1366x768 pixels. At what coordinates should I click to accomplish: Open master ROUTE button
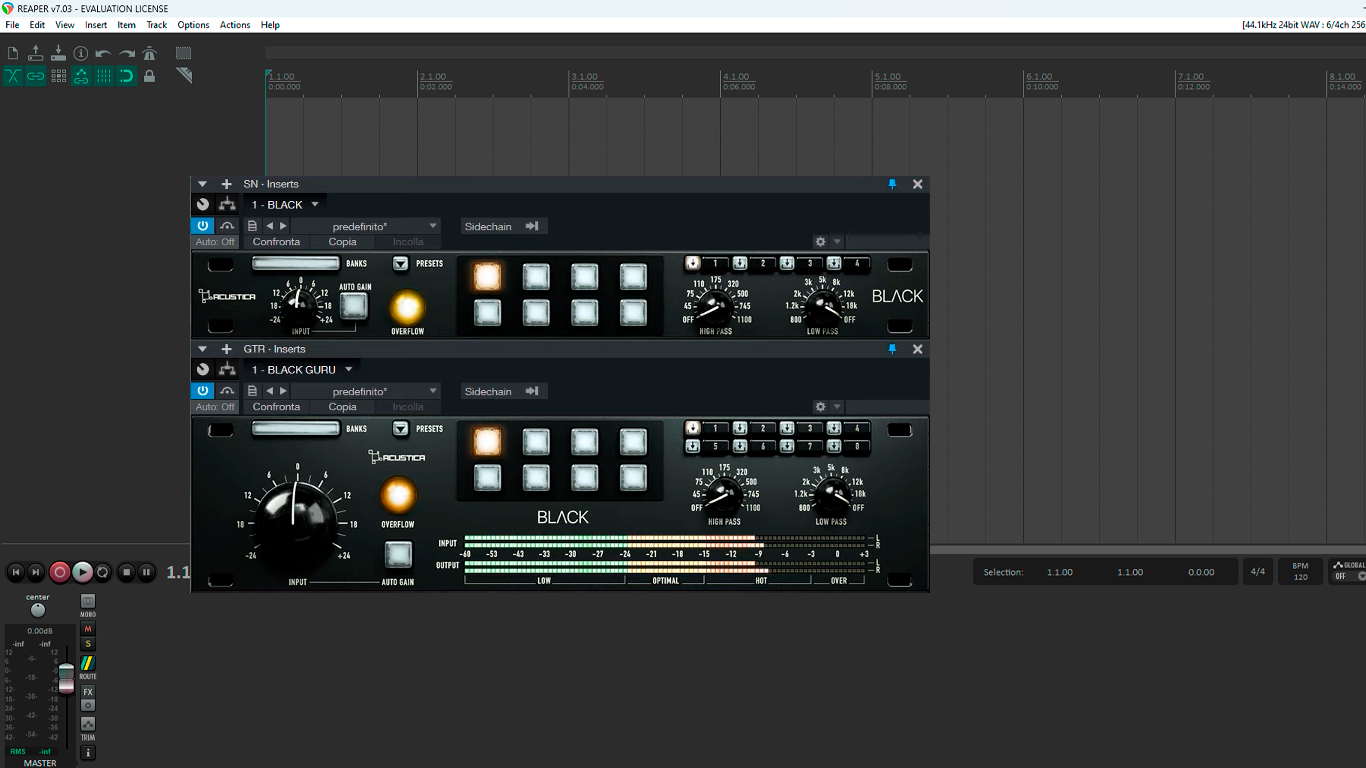(88, 664)
